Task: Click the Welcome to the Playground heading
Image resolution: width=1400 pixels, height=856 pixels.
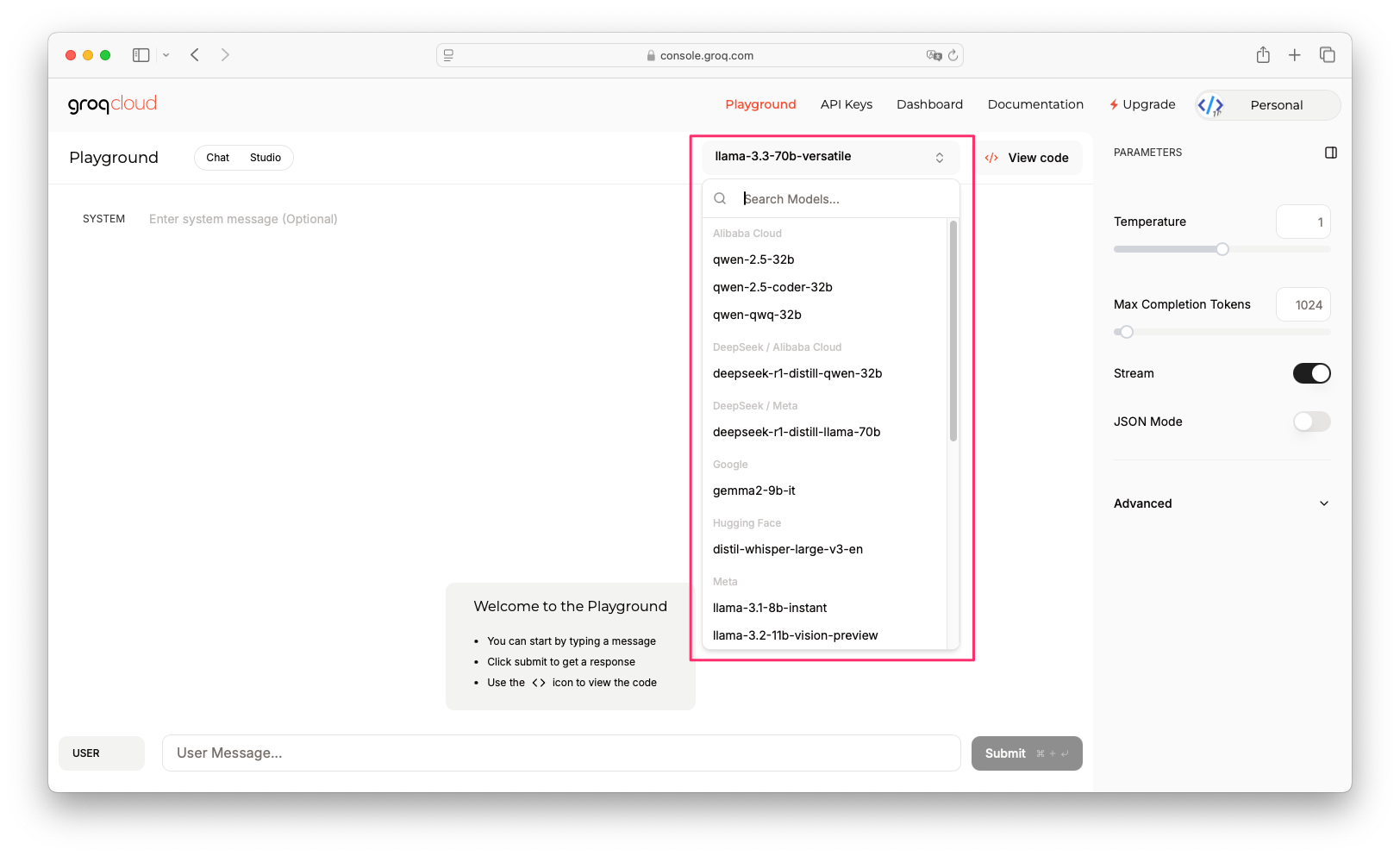Action: point(570,606)
